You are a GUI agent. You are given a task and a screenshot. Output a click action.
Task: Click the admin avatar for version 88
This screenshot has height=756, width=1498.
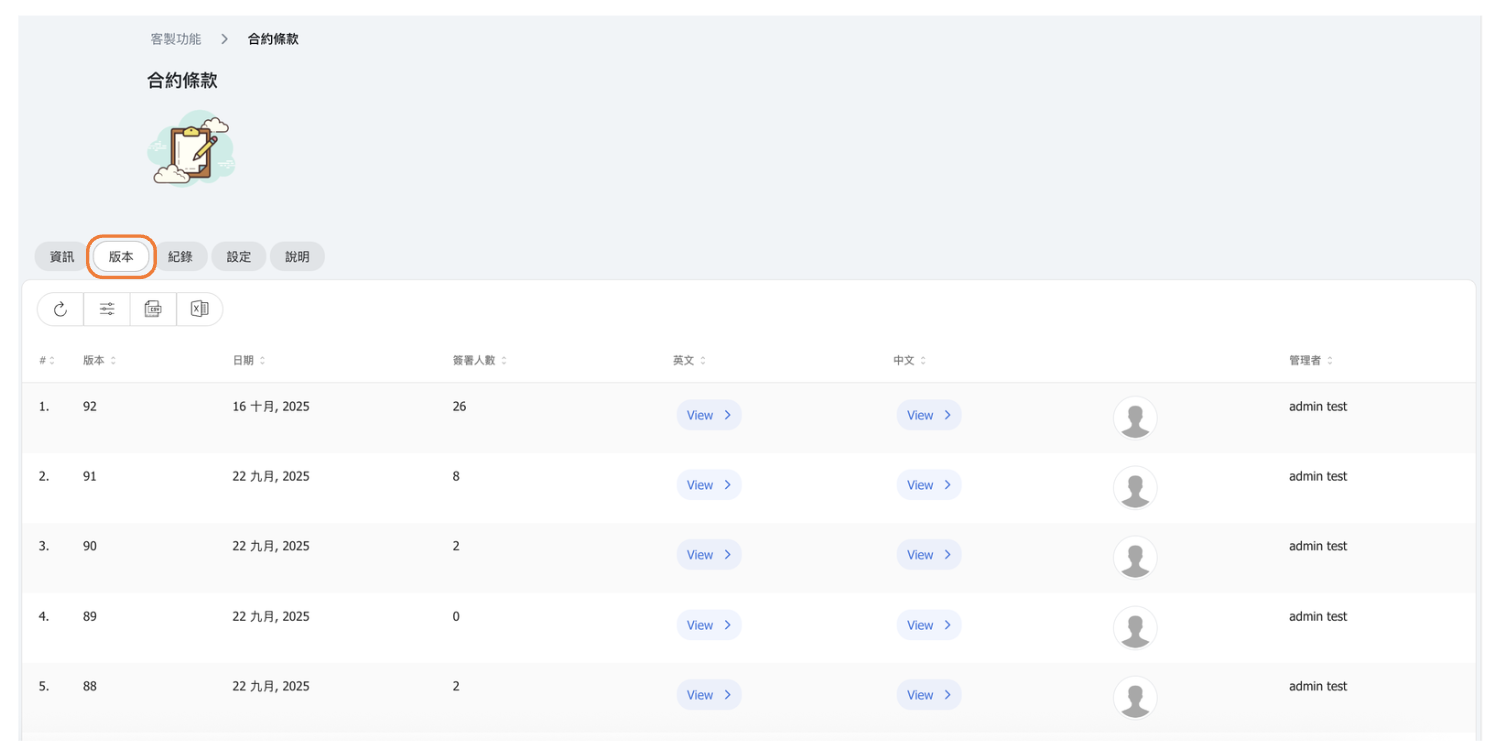[1134, 697]
